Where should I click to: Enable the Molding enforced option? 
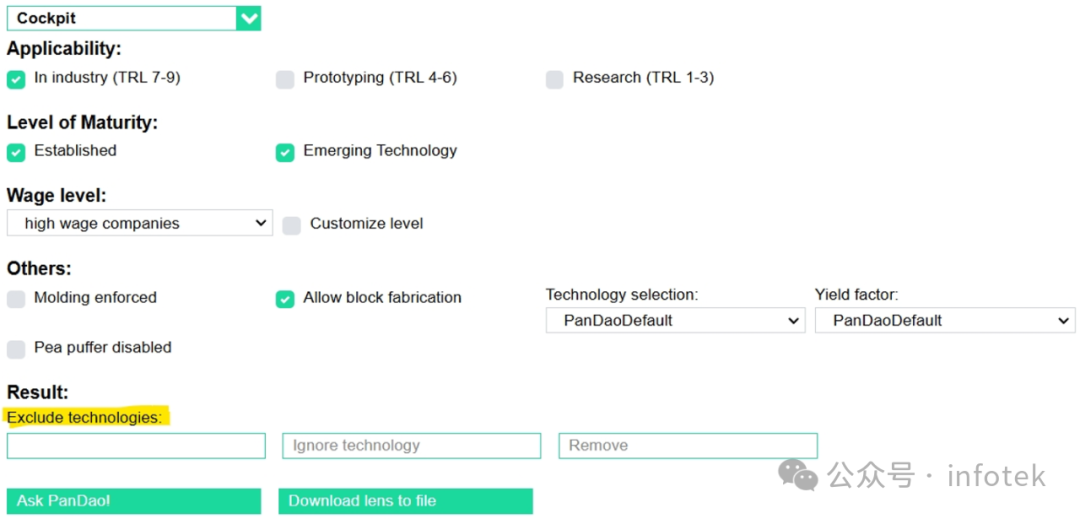click(16, 299)
